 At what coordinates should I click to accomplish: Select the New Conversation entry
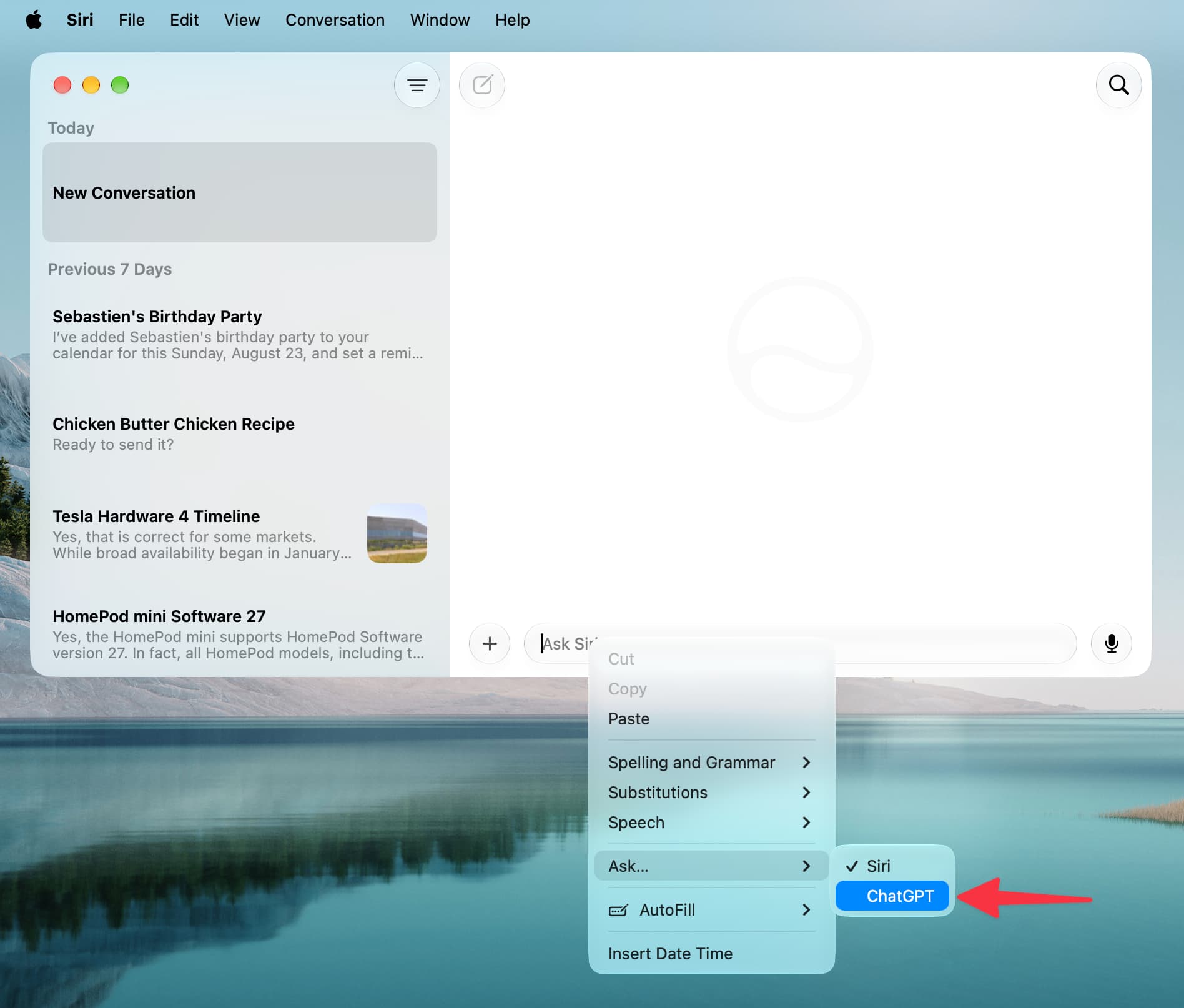point(240,192)
